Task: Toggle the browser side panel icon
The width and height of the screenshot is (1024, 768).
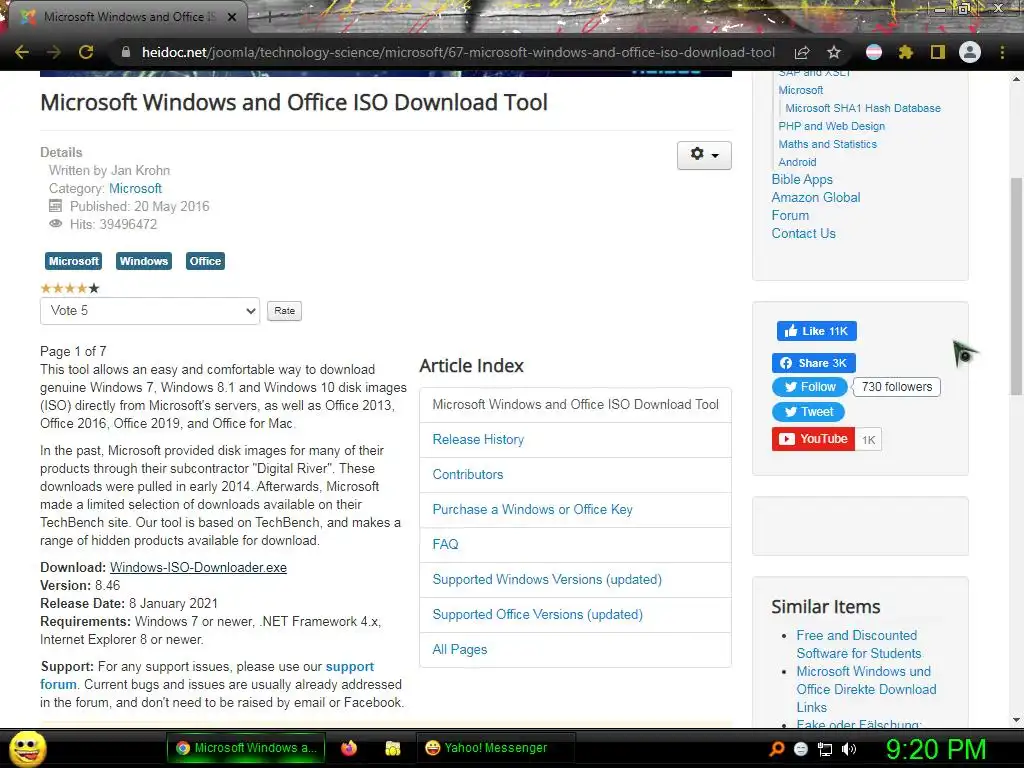Action: pos(938,52)
